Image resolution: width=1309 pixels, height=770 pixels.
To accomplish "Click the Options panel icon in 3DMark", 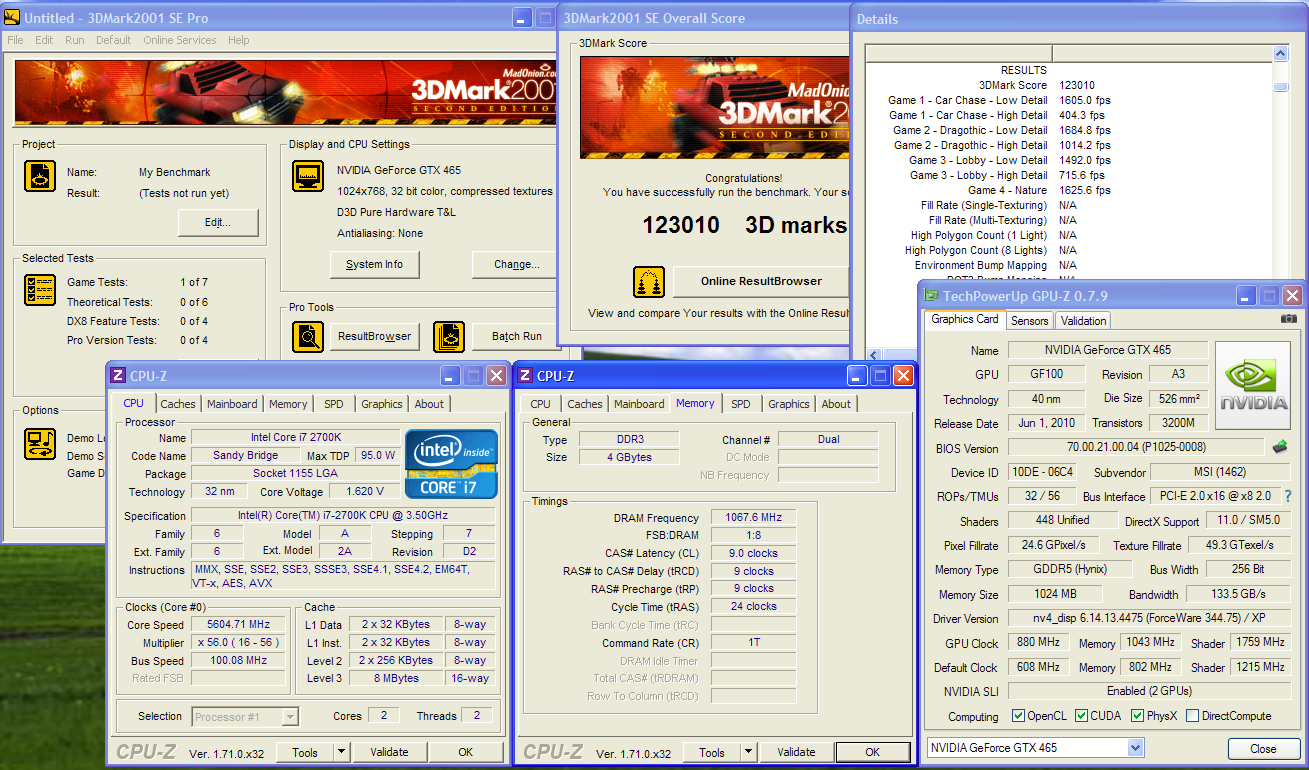I will pos(39,442).
